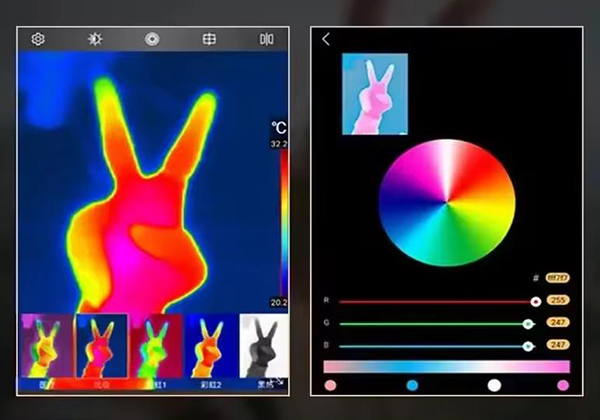Click the G green slider handle

pos(528,324)
